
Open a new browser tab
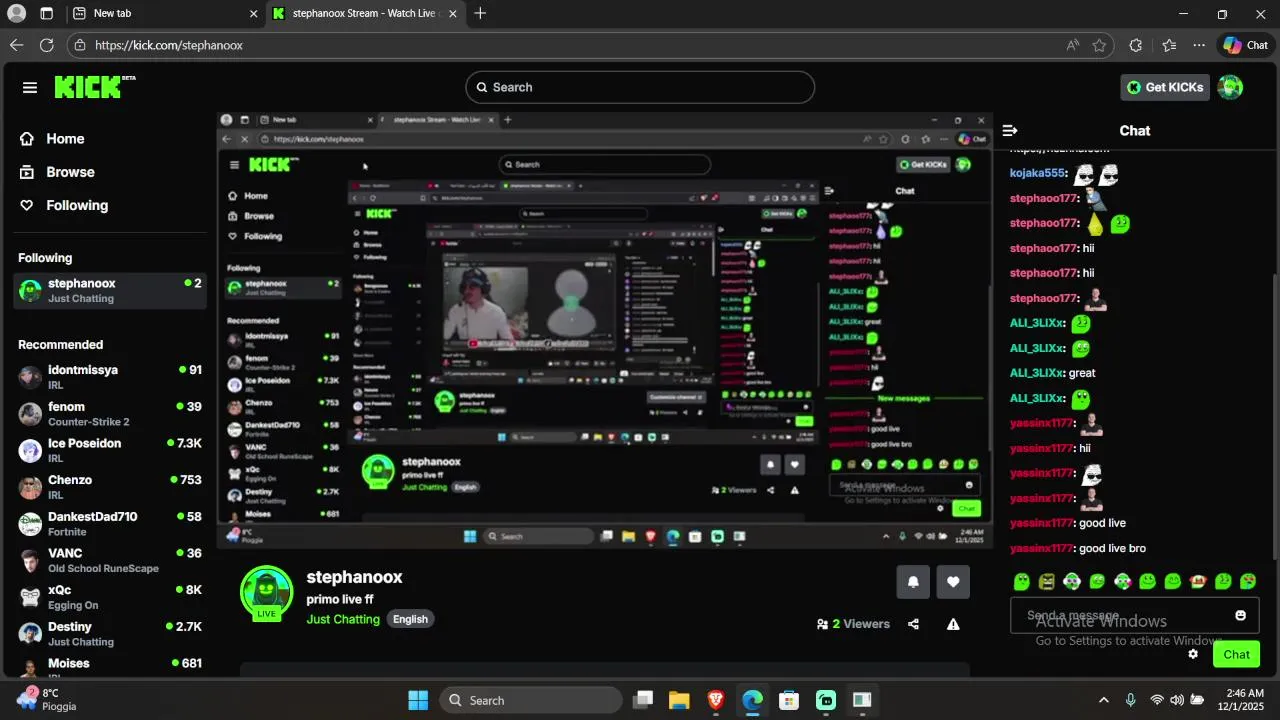[481, 14]
